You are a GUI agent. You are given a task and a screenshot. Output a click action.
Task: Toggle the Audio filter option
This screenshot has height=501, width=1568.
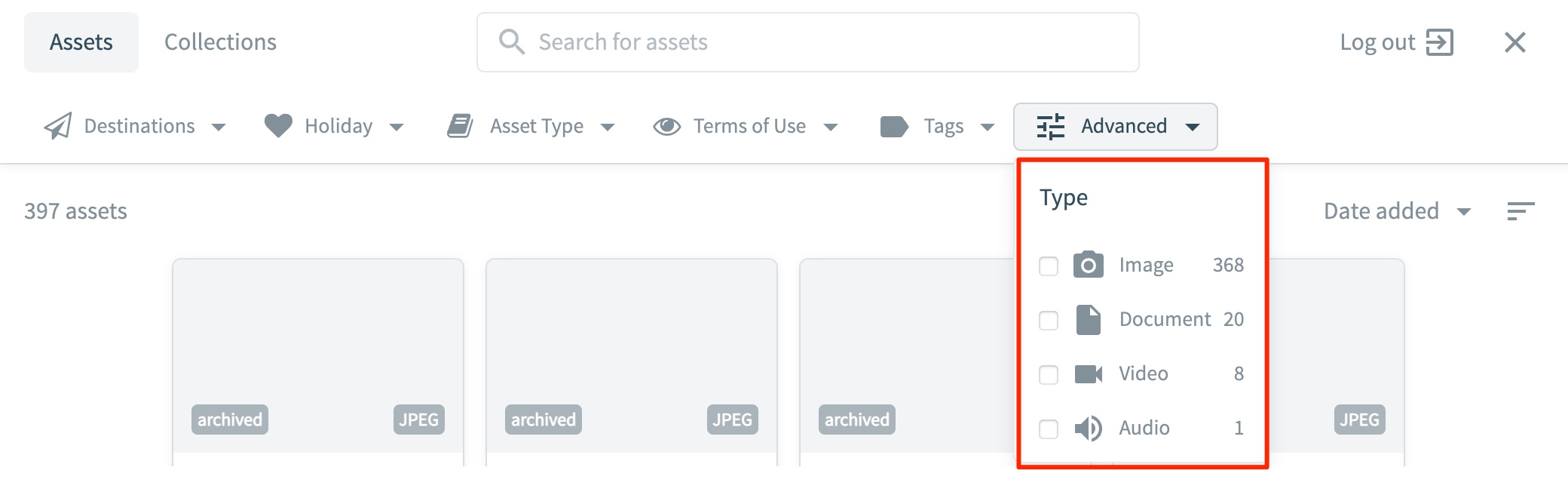(x=1049, y=429)
